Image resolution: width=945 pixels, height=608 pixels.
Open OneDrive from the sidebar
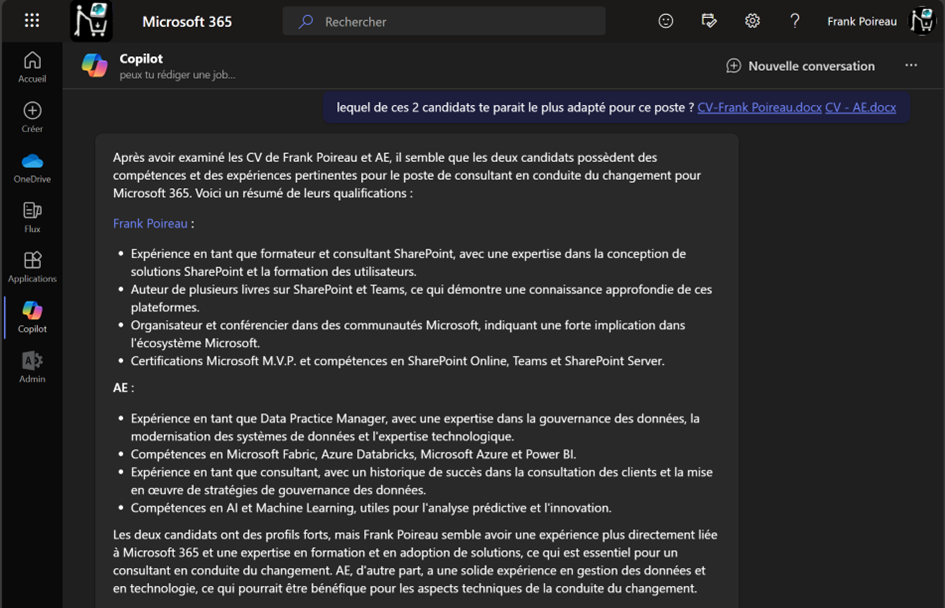point(32,168)
